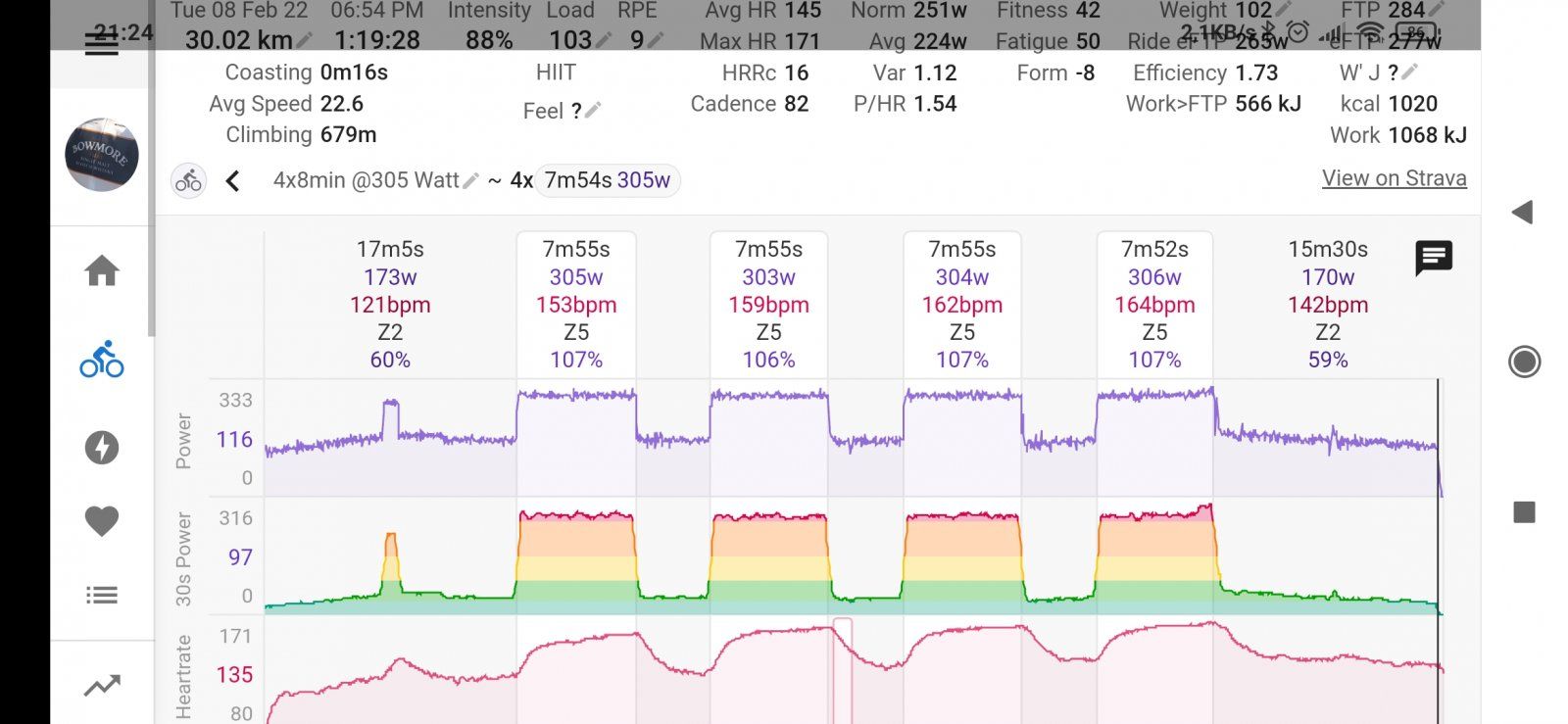Click the heart rate cursor marker
The width and height of the screenshot is (1568, 724).
coord(842,671)
